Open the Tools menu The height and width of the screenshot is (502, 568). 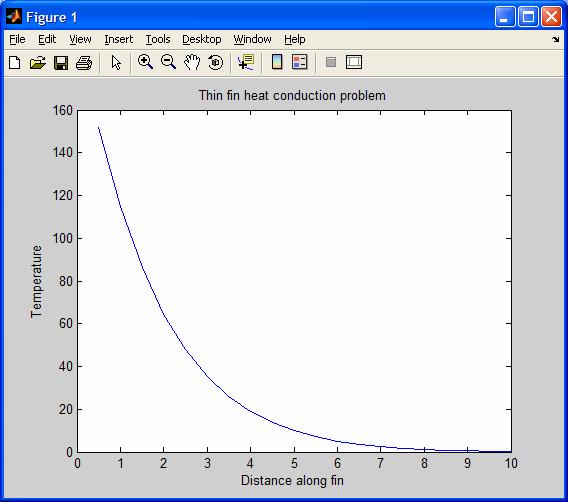[158, 39]
